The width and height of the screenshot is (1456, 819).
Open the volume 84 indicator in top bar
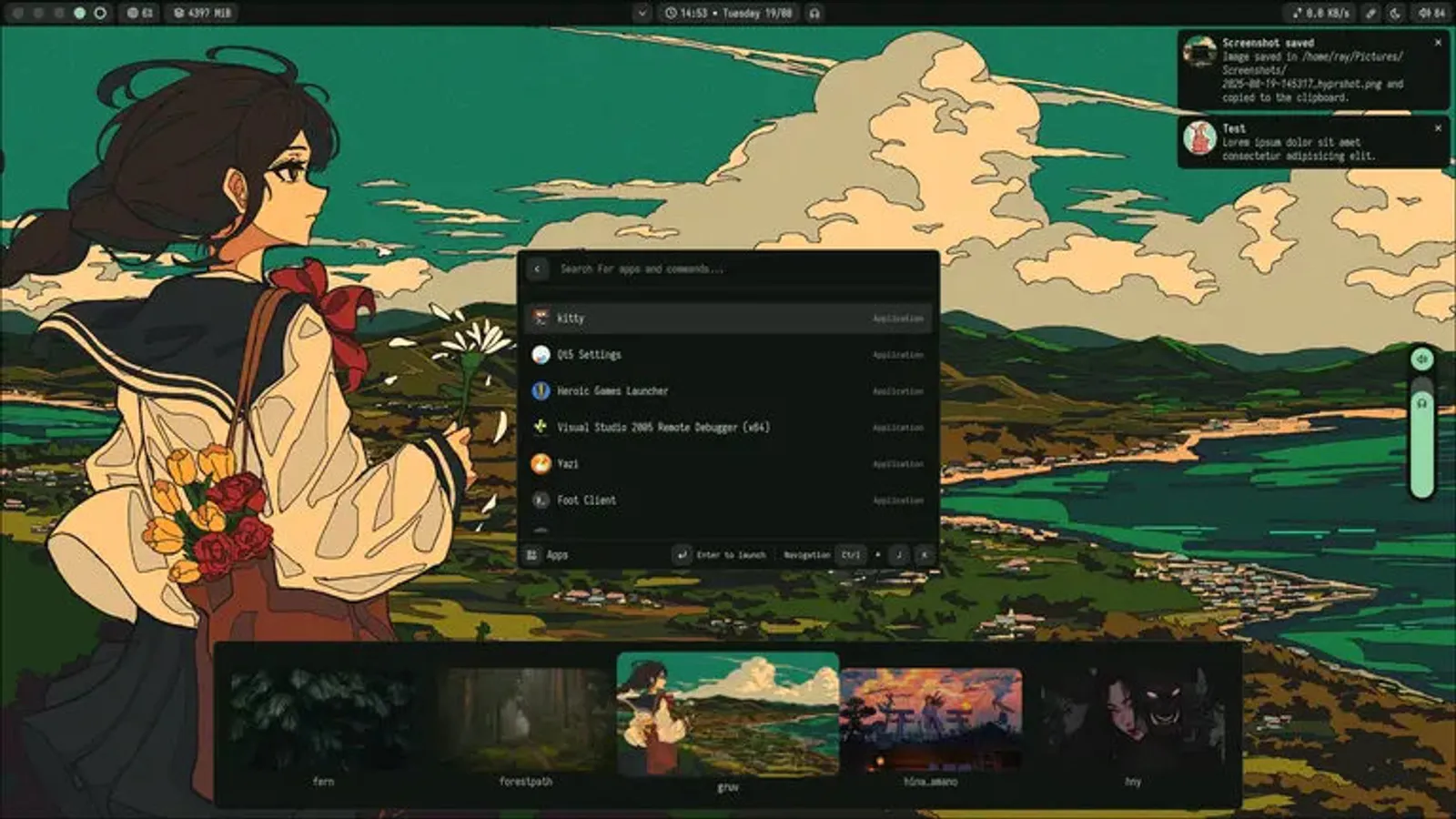1431,14
